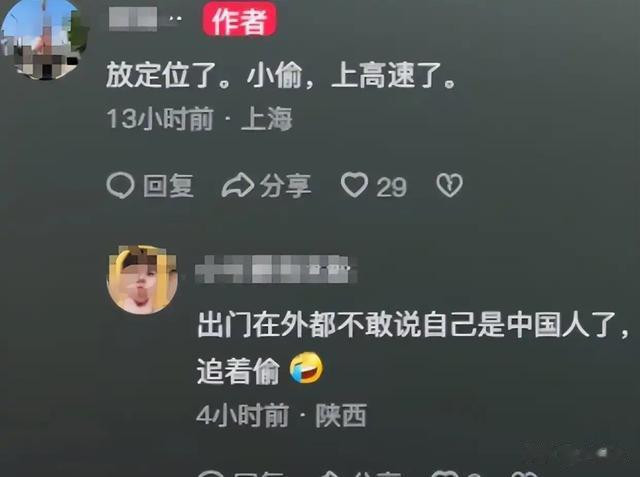640x477 pixels.
Task: Click the replier's blurred username
Action: (x=276, y=268)
